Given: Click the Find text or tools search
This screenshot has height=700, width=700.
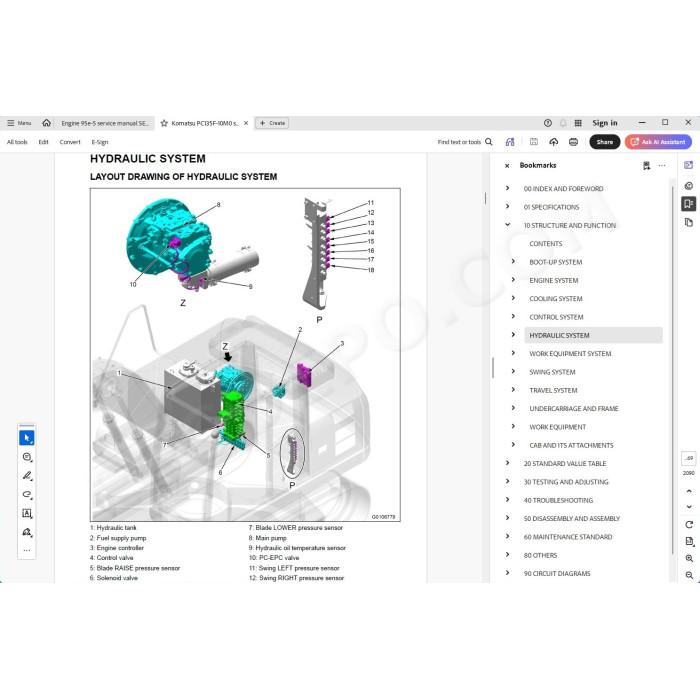Looking at the screenshot, I should tap(465, 142).
